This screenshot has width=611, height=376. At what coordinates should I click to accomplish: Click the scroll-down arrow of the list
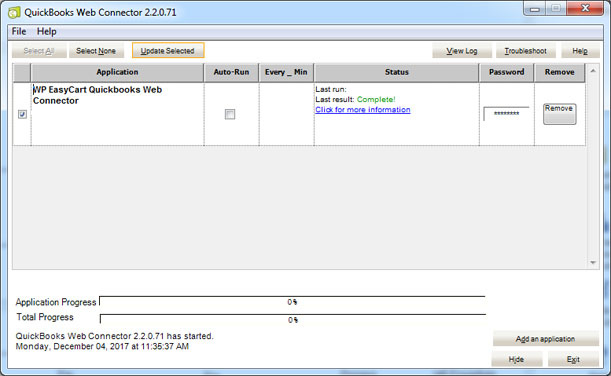pos(593,263)
